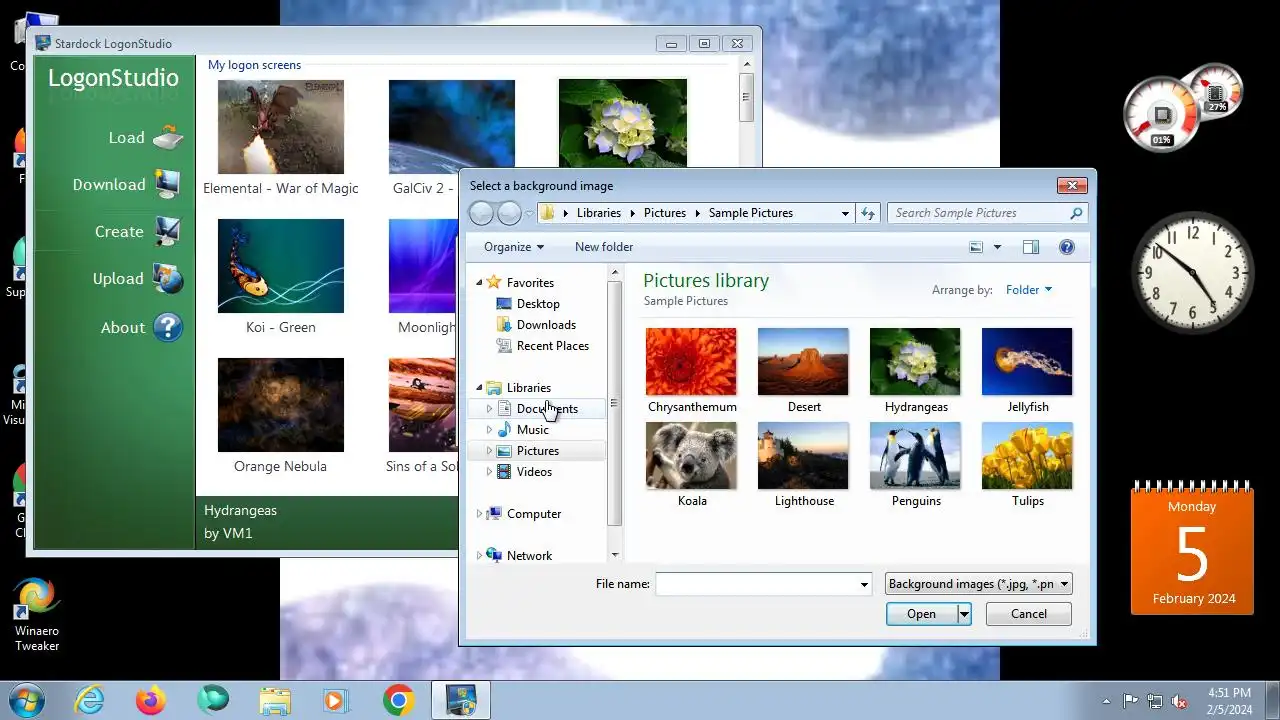Click Sample Pictures in the breadcrumb

(x=751, y=213)
